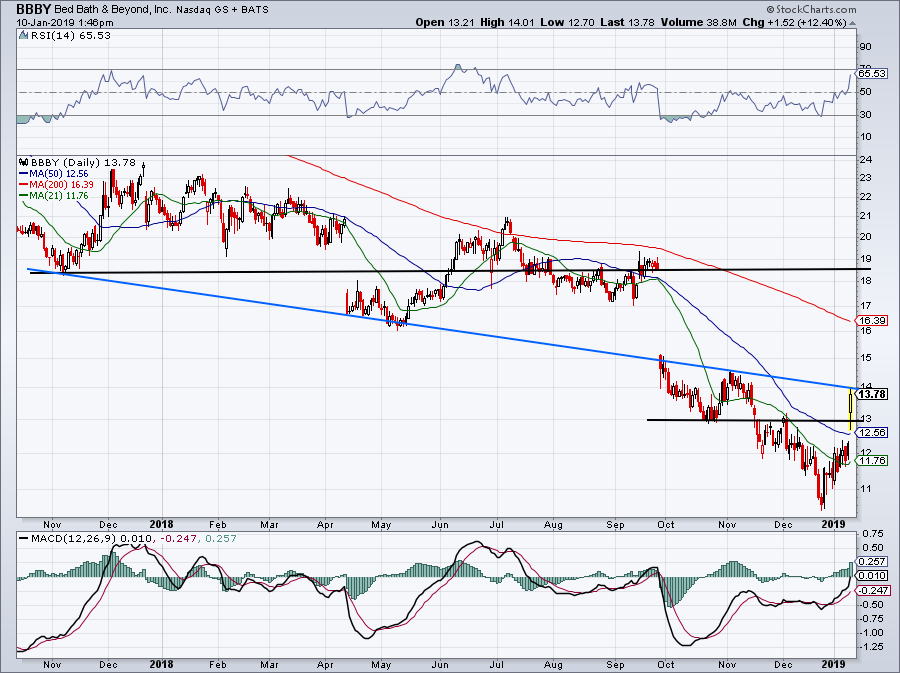Click the Chg +1.52 (+12.40%) value

point(794,22)
